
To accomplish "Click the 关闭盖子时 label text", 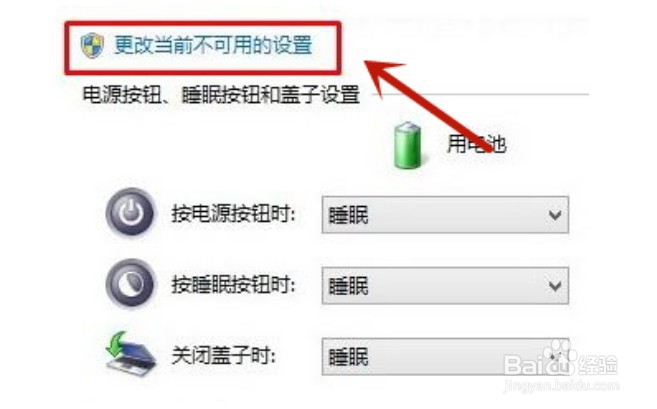I will click(x=224, y=356).
